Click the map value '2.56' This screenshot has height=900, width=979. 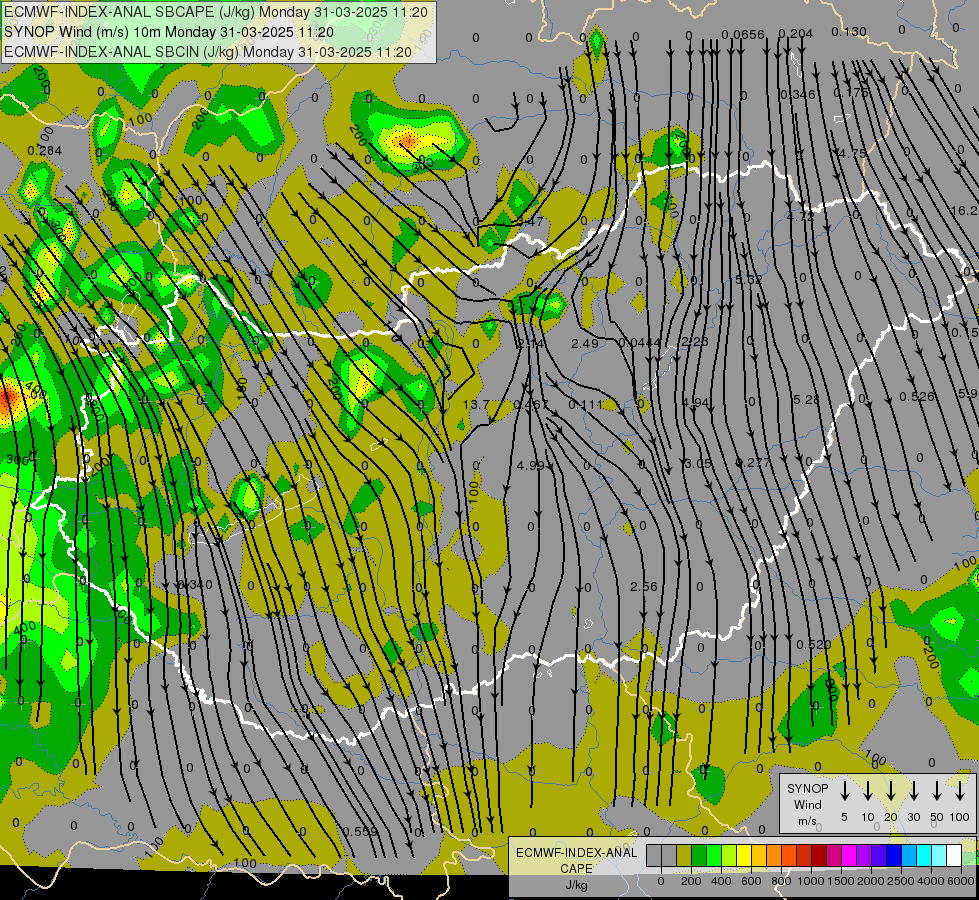tap(644, 586)
